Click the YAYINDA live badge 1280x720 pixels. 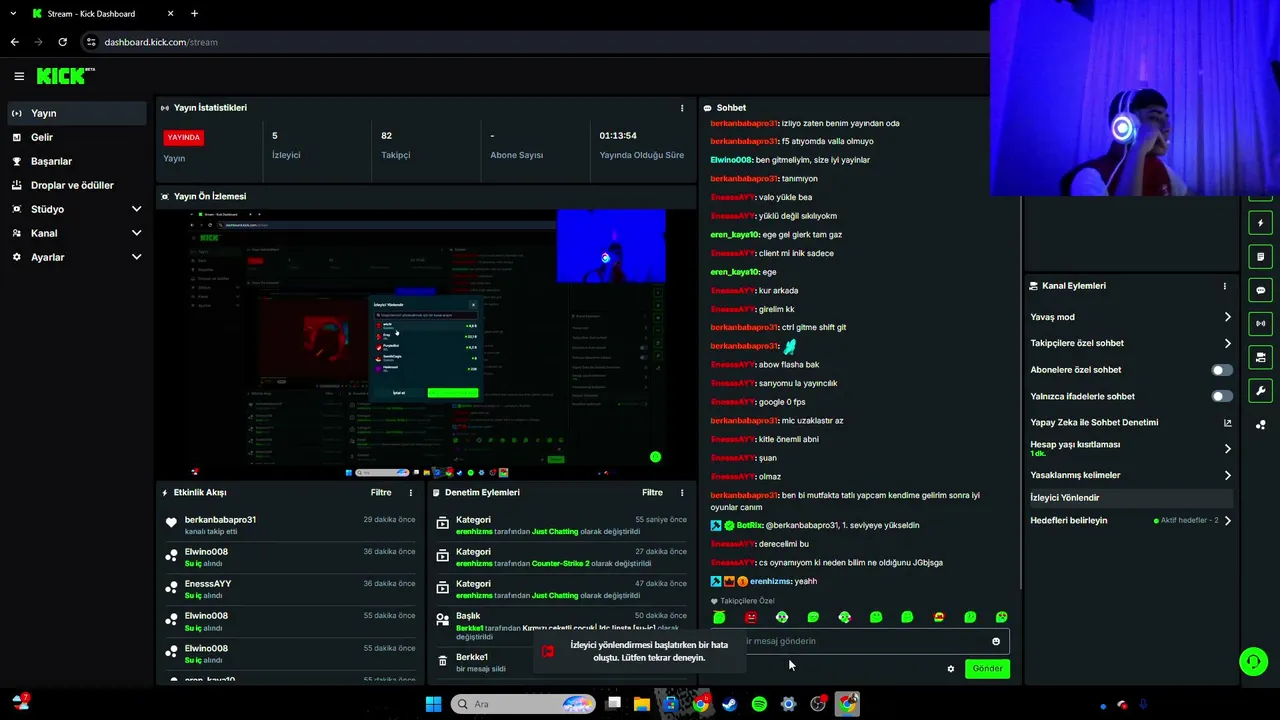coord(184,137)
